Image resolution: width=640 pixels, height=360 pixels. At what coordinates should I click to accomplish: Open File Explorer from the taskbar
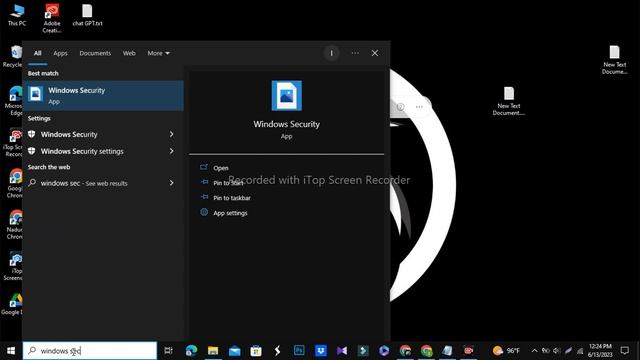coord(213,351)
